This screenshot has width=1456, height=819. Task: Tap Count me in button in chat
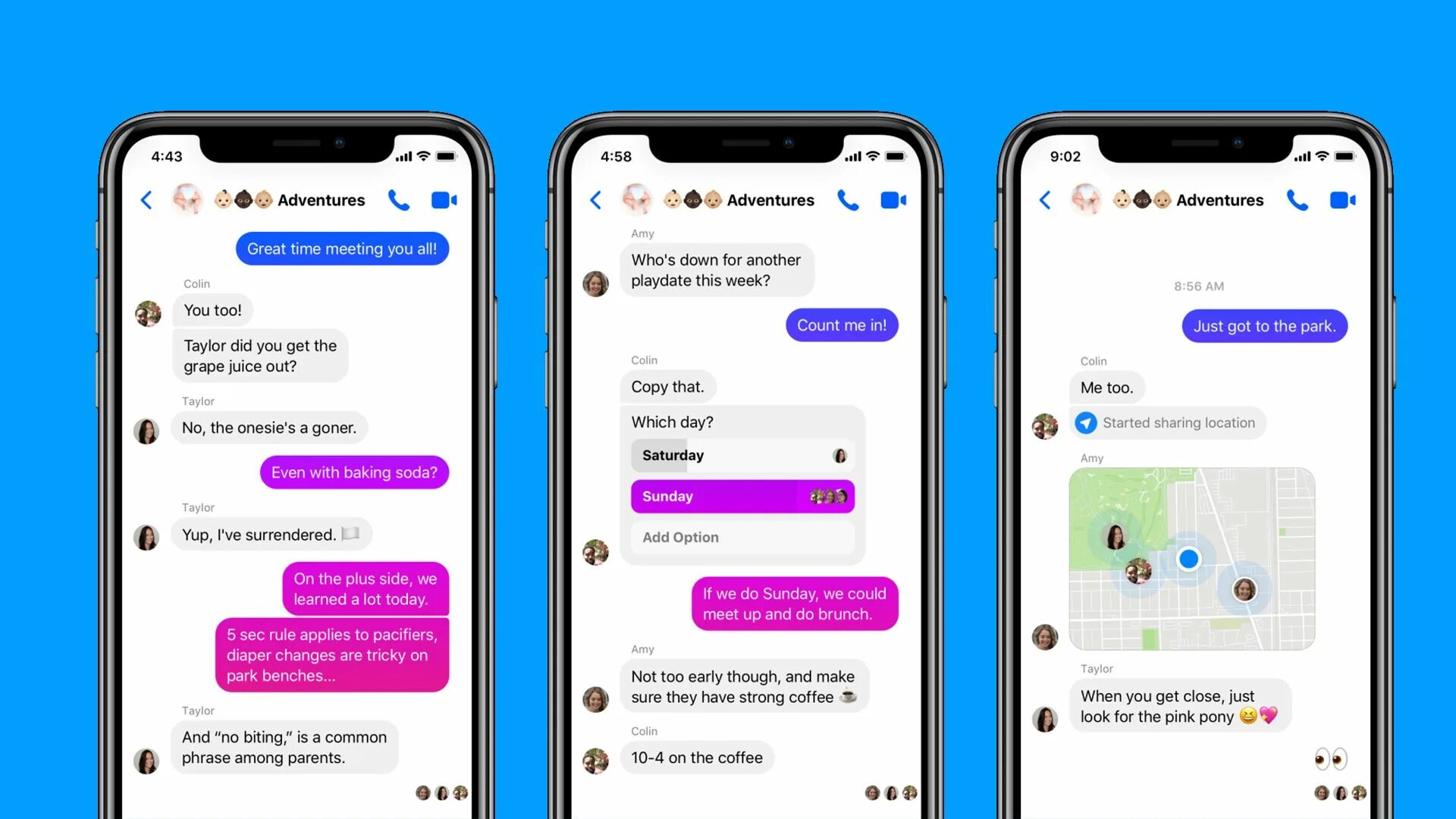pyautogui.click(x=840, y=324)
